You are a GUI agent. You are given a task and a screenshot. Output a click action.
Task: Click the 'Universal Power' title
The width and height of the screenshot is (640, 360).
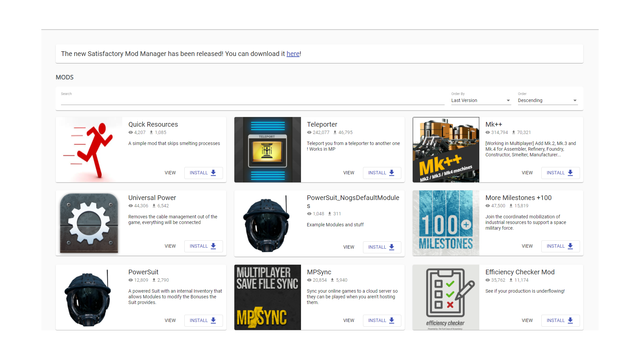tap(152, 198)
